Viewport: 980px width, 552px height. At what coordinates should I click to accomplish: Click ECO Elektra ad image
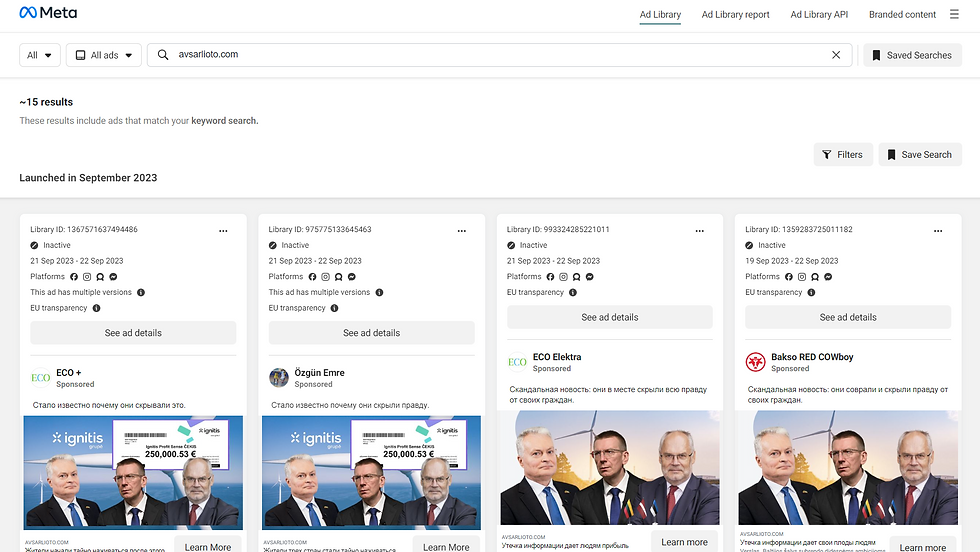609,468
